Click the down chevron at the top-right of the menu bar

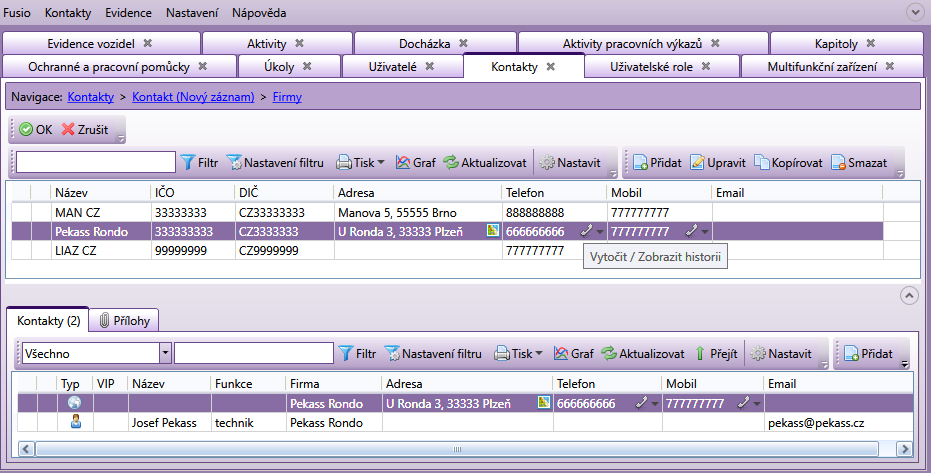[915, 12]
